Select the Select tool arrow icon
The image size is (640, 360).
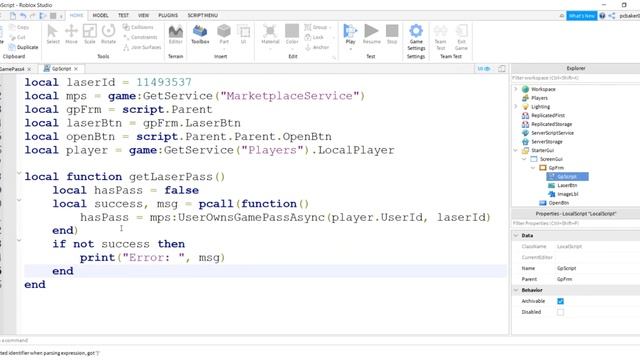[x=52, y=31]
